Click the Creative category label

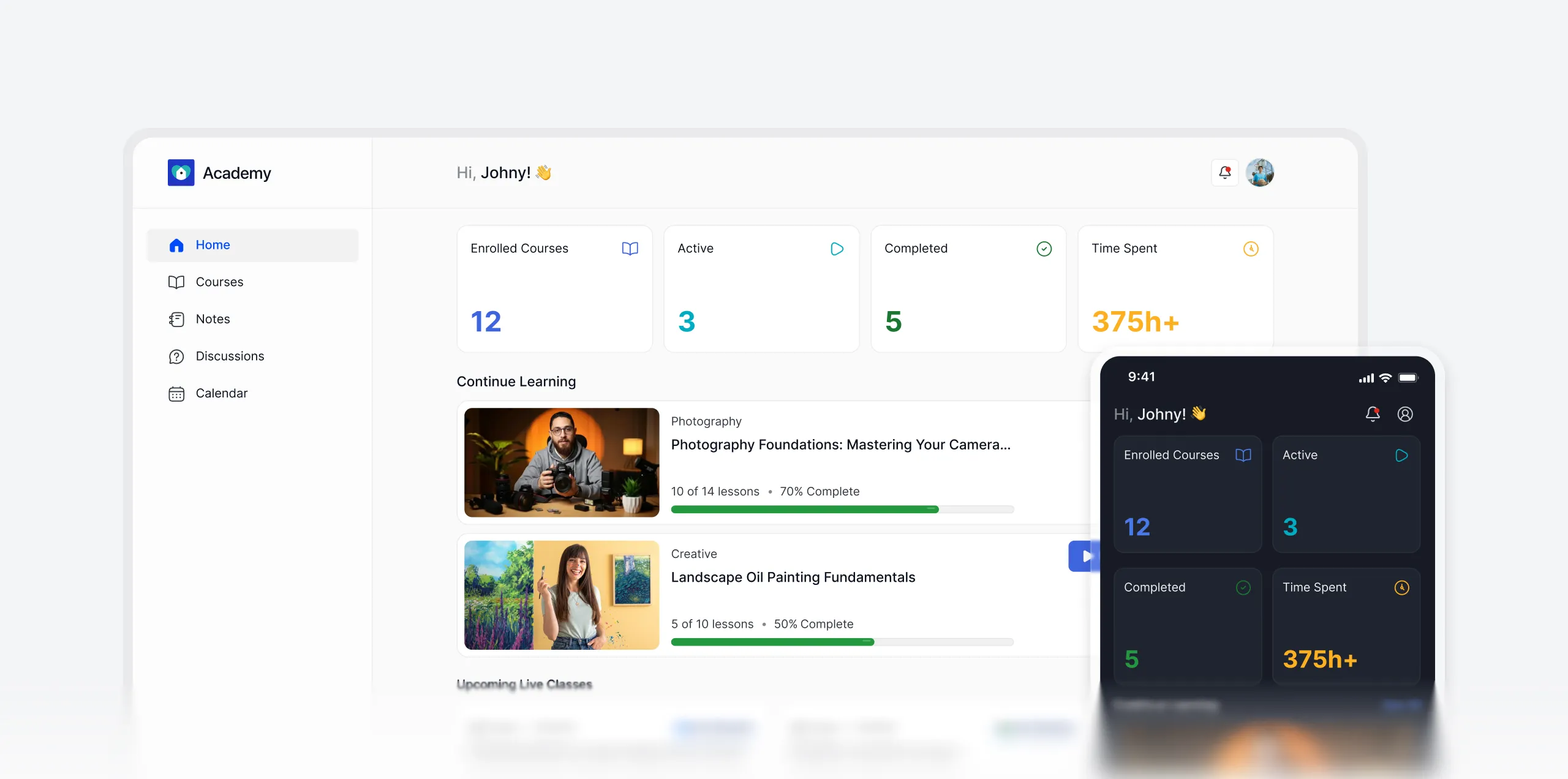pos(694,554)
